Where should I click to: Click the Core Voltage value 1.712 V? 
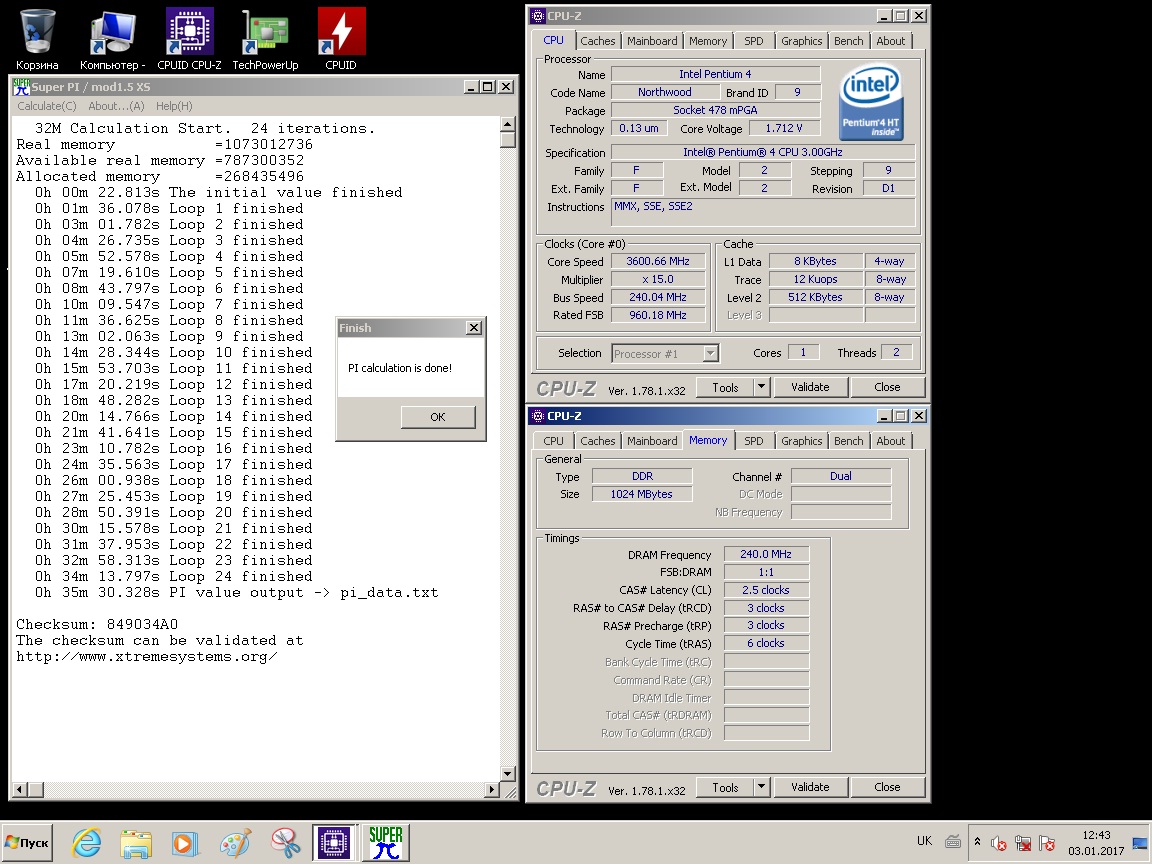click(x=784, y=129)
